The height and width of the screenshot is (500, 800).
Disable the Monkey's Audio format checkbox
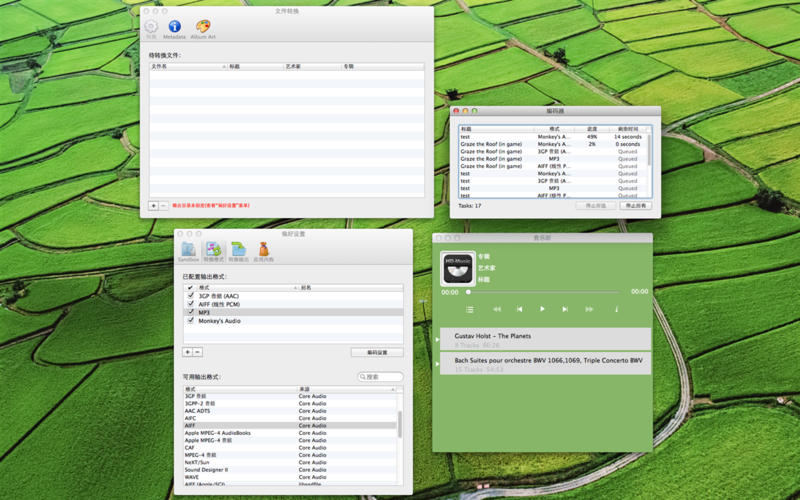(x=190, y=320)
